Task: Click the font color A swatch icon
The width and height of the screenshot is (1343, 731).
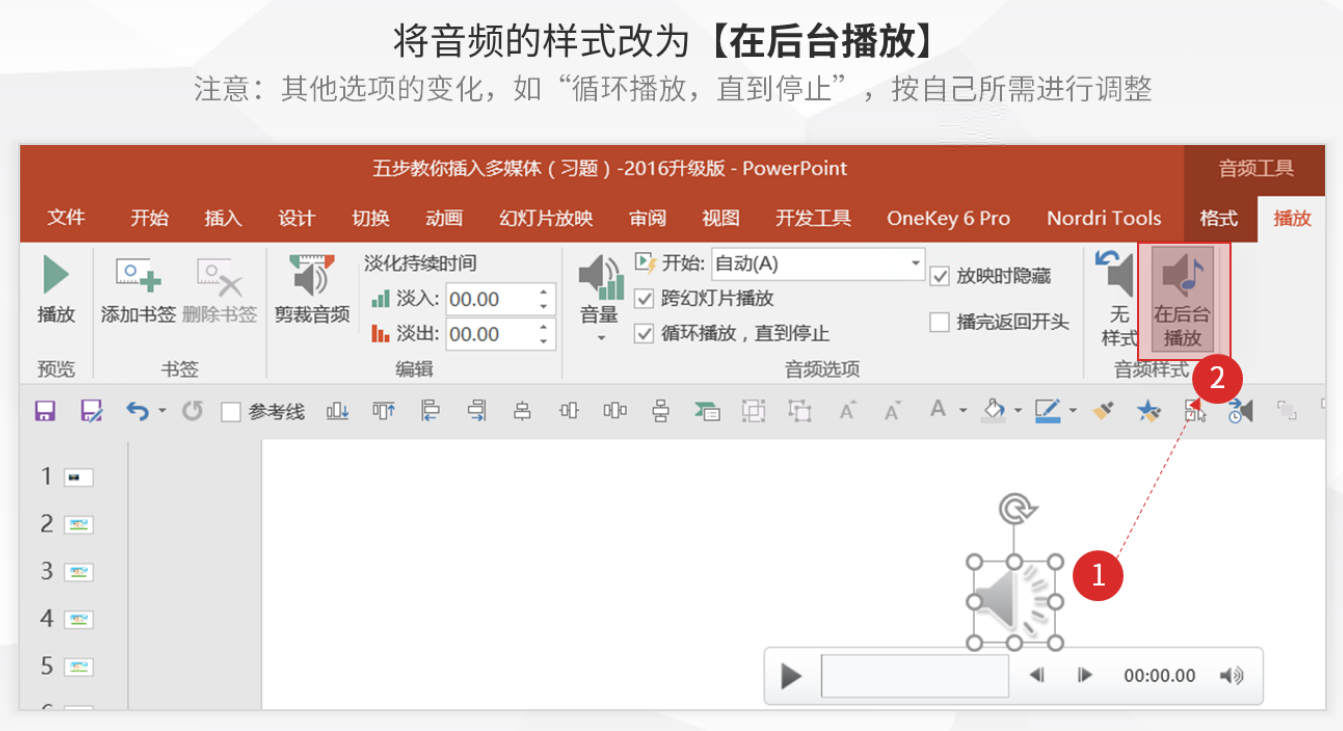Action: (938, 410)
